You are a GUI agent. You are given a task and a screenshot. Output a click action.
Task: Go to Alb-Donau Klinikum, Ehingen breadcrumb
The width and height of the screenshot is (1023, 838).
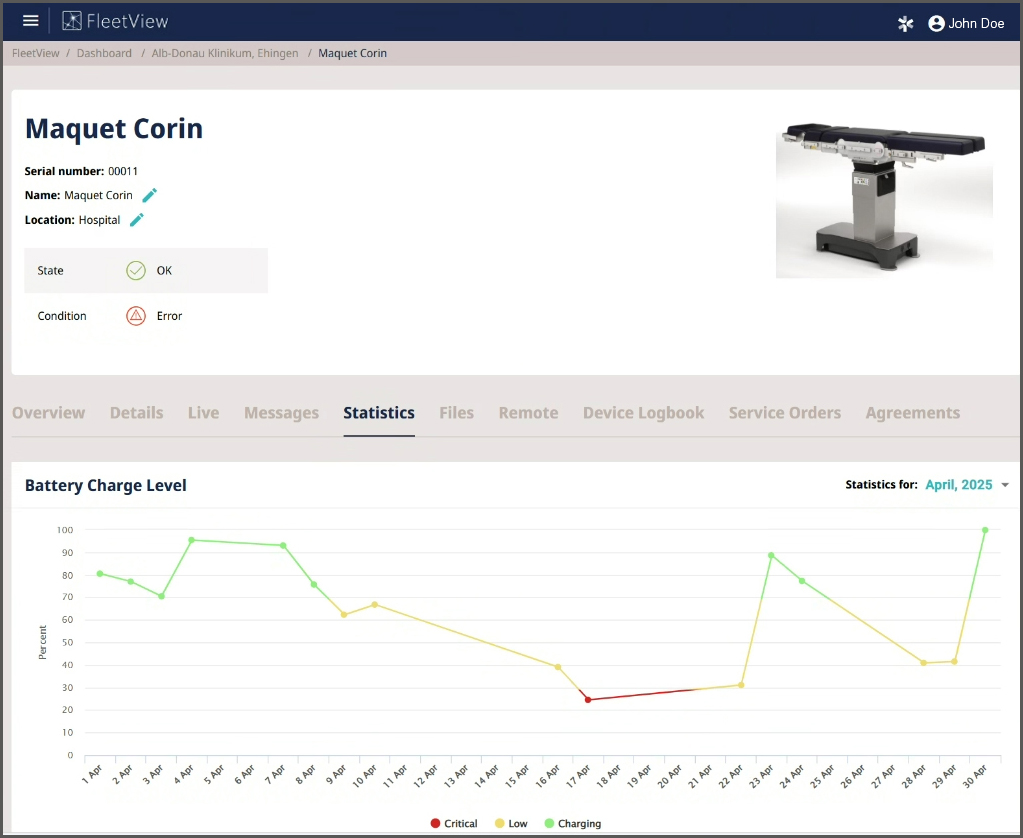(225, 54)
